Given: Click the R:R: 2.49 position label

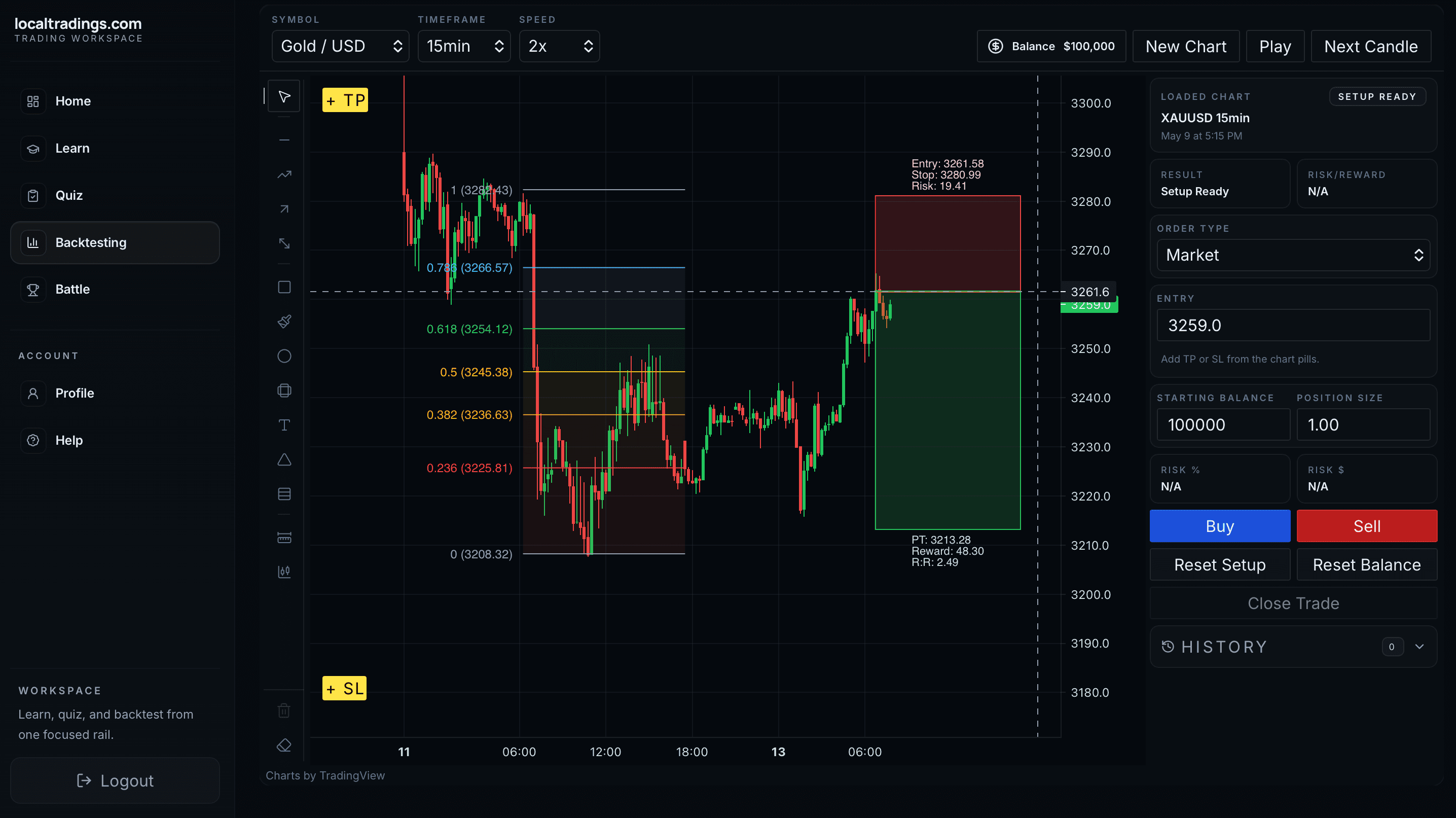Looking at the screenshot, I should 934,562.
